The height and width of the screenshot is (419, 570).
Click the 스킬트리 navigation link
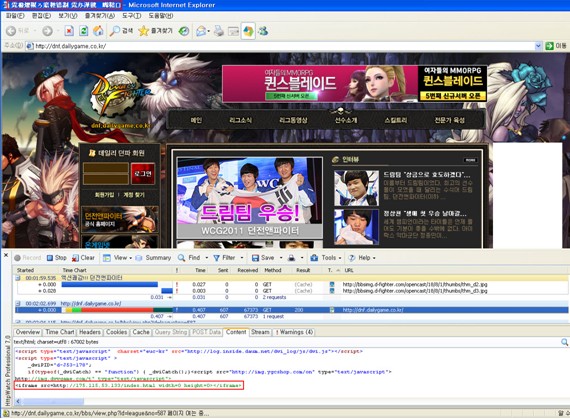coord(396,120)
